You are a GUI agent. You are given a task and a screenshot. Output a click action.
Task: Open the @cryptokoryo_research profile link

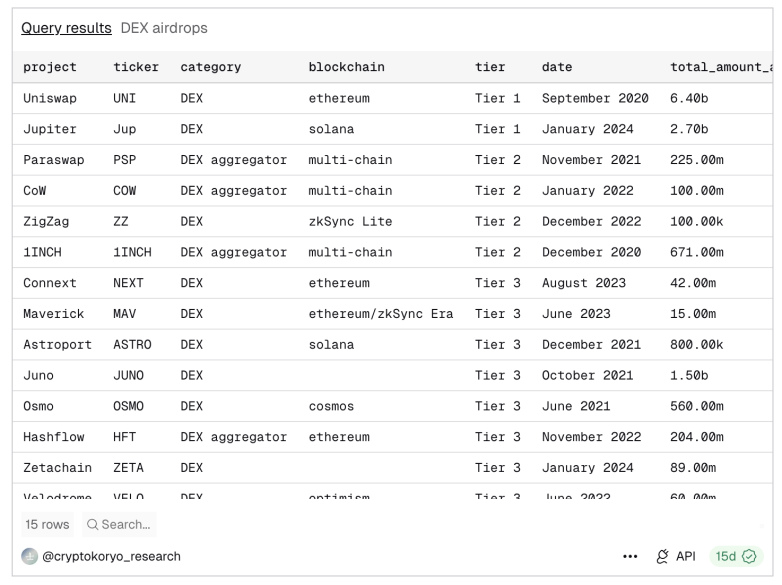click(111, 556)
